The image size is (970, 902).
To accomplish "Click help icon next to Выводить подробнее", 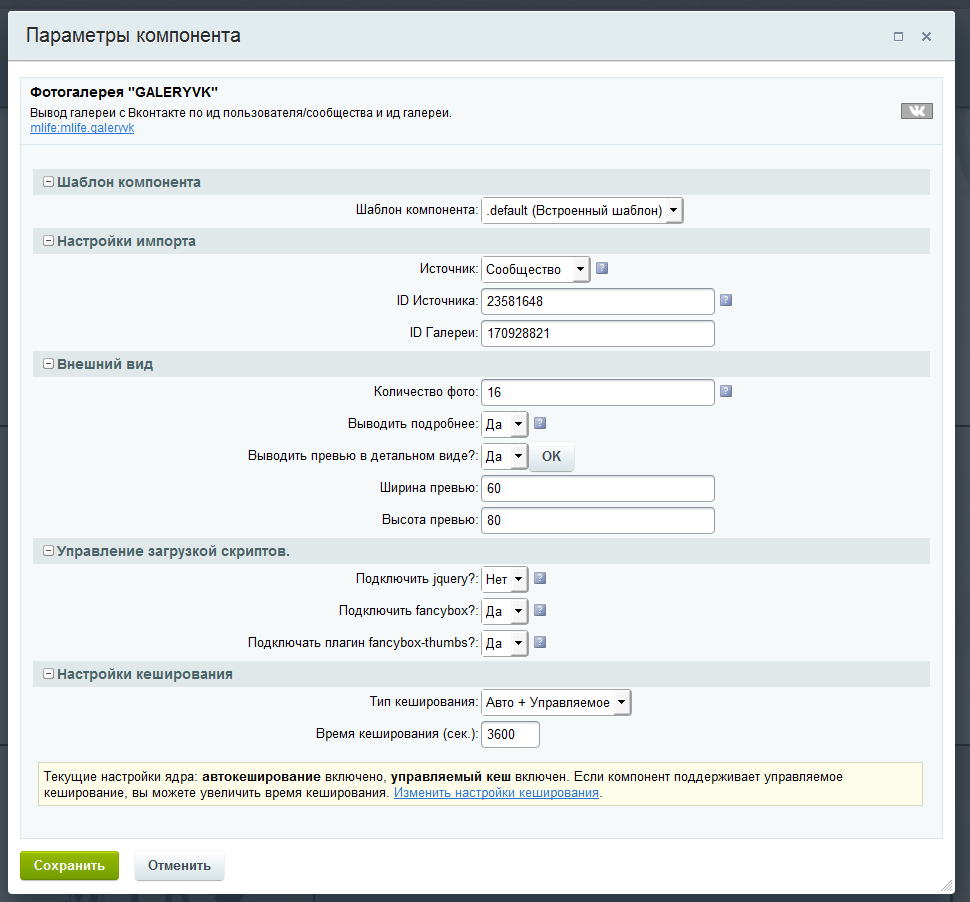I will pyautogui.click(x=540, y=423).
